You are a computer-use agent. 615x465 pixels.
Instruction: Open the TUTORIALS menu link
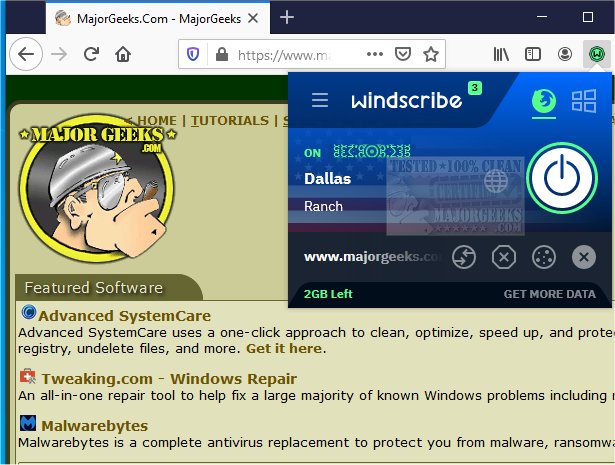click(230, 121)
